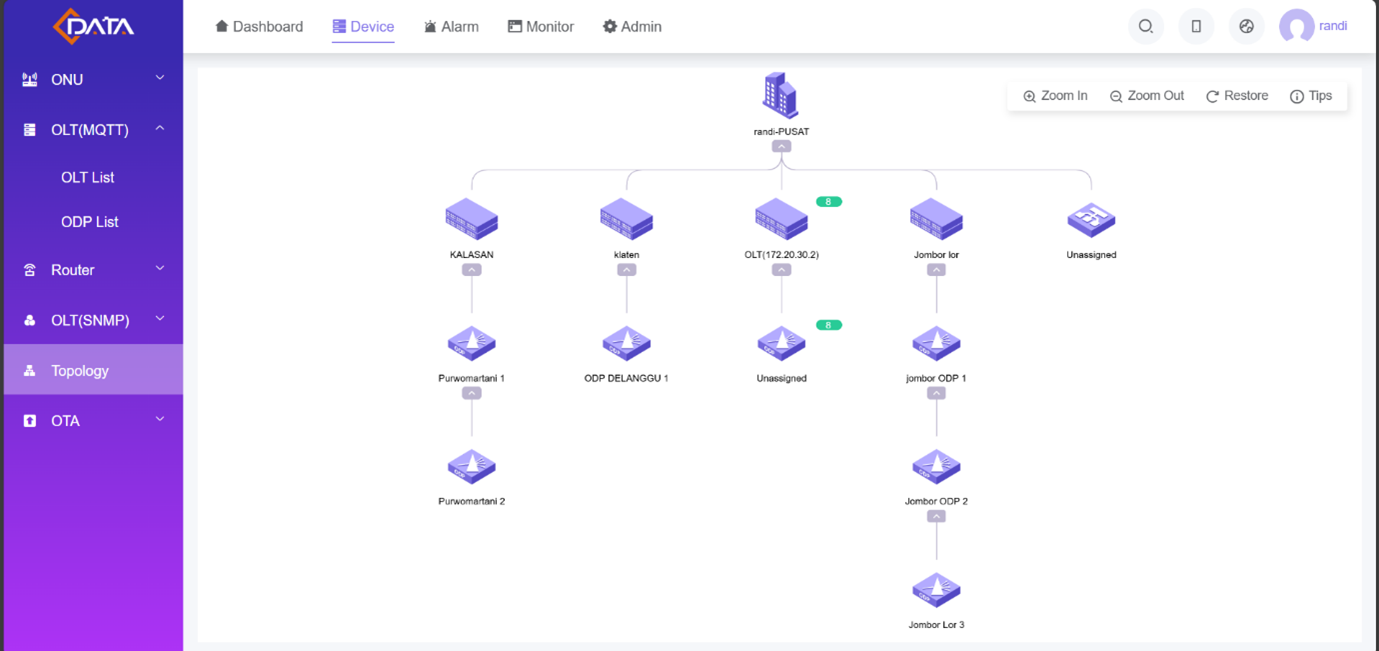Image resolution: width=1379 pixels, height=651 pixels.
Task: Collapse the Jombor ODP 2 branch
Action: click(x=936, y=516)
